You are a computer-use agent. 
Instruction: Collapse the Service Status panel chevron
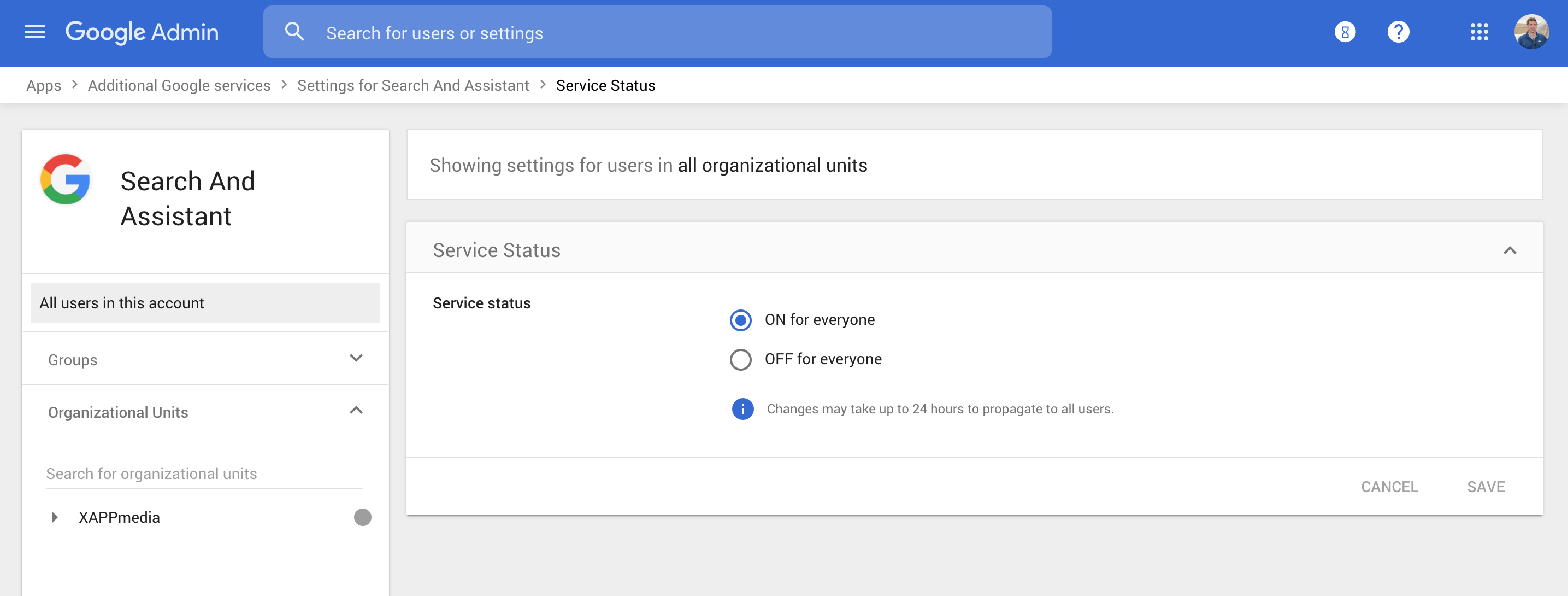1510,250
